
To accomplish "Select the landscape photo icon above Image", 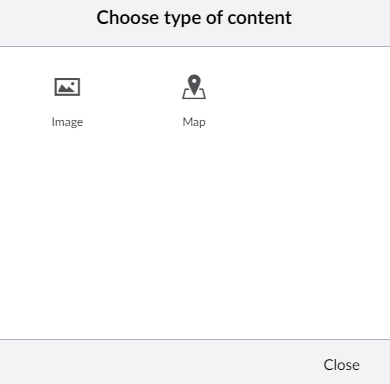I will [67, 87].
